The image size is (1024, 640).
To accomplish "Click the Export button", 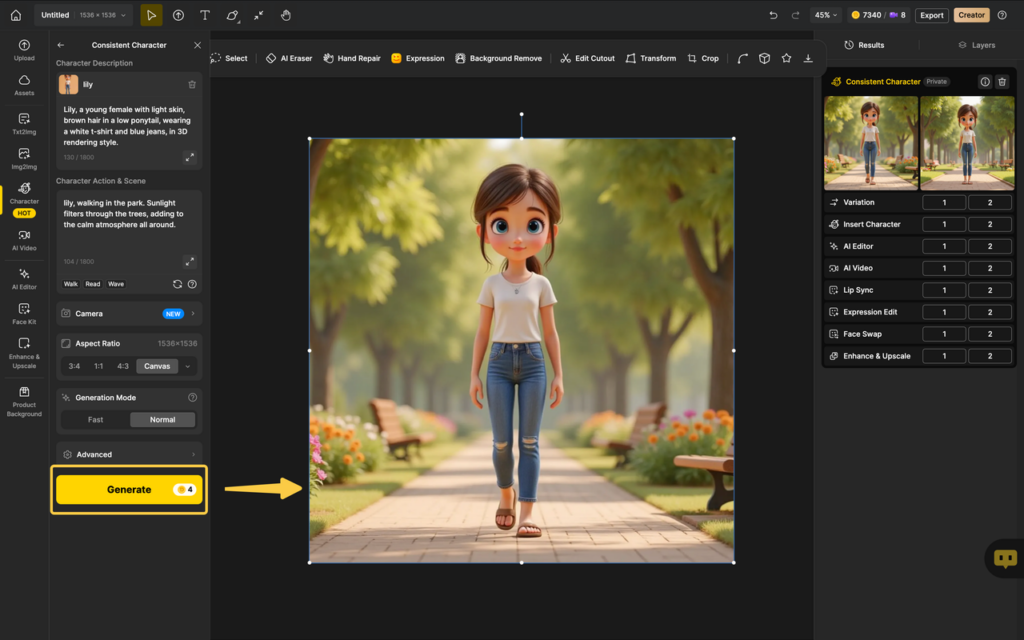I will point(931,15).
